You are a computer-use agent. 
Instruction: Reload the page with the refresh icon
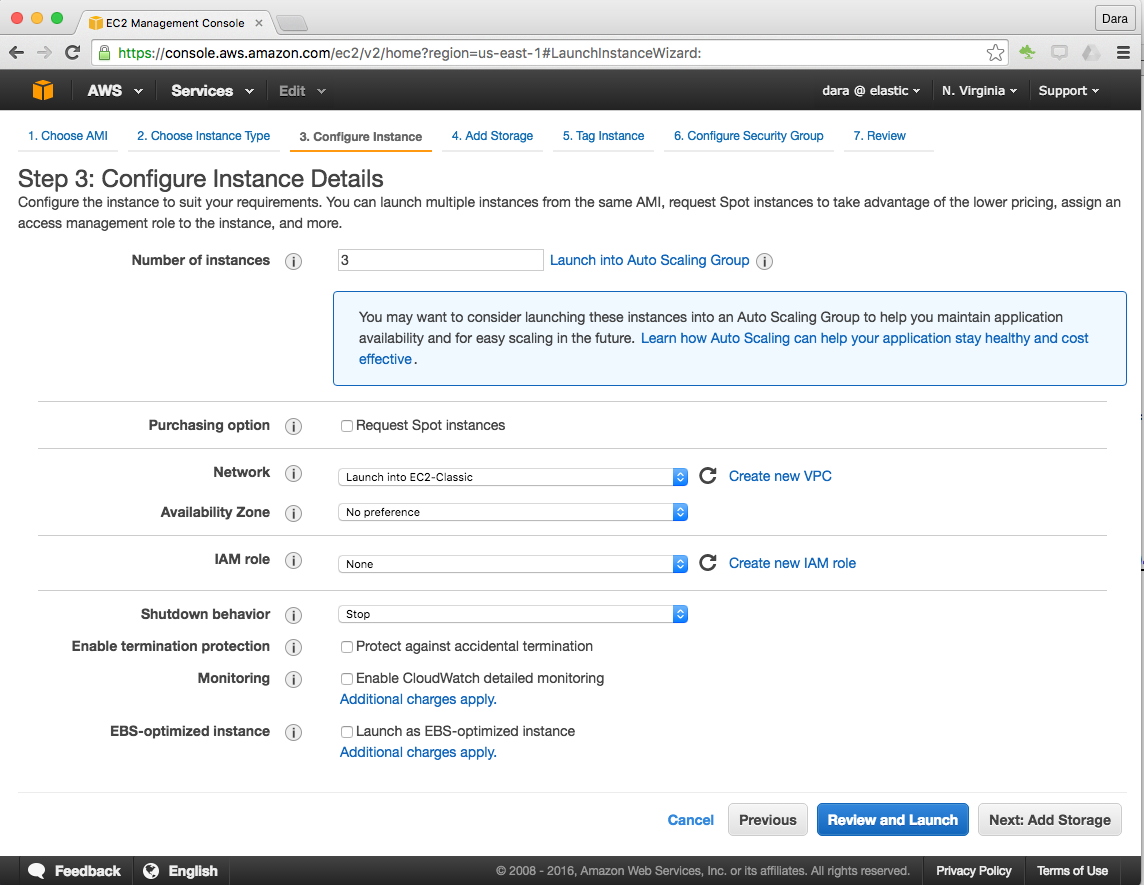[72, 53]
